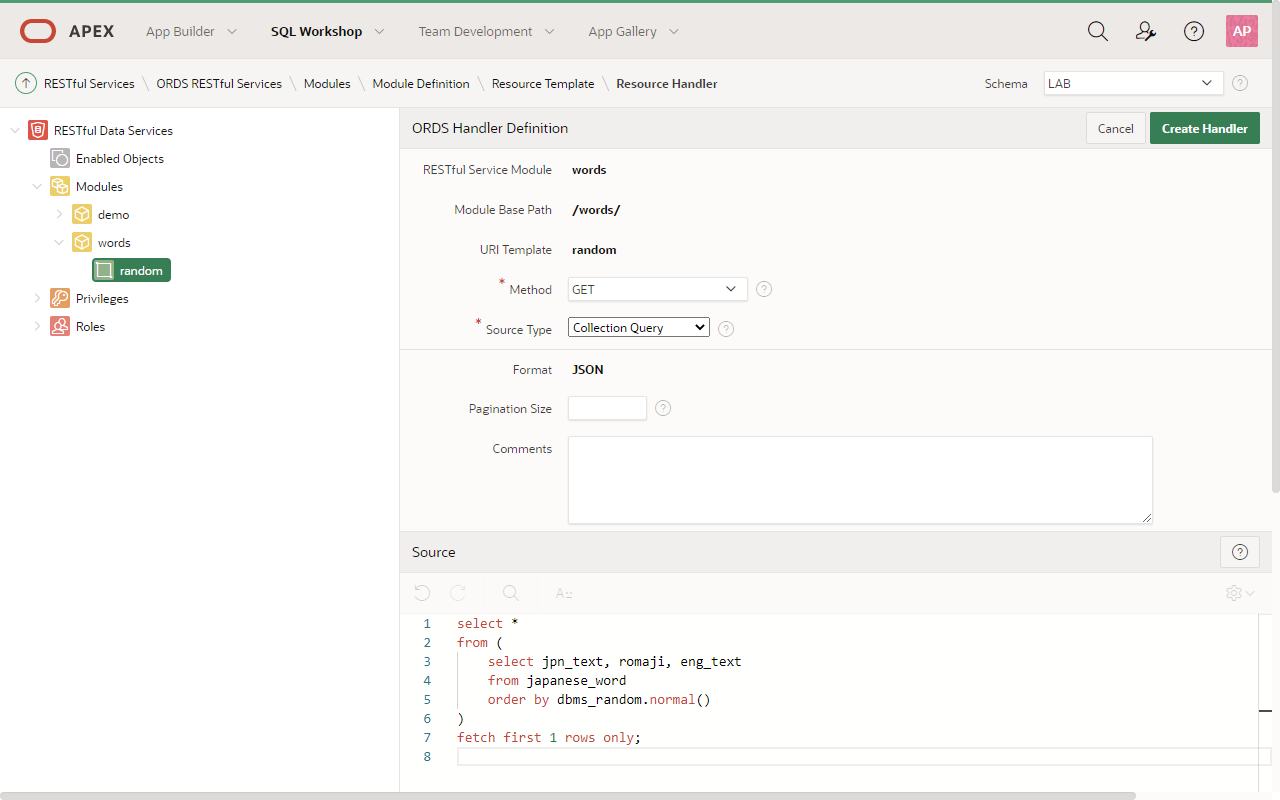Click the Privileges key icon
1280x800 pixels.
60,298
